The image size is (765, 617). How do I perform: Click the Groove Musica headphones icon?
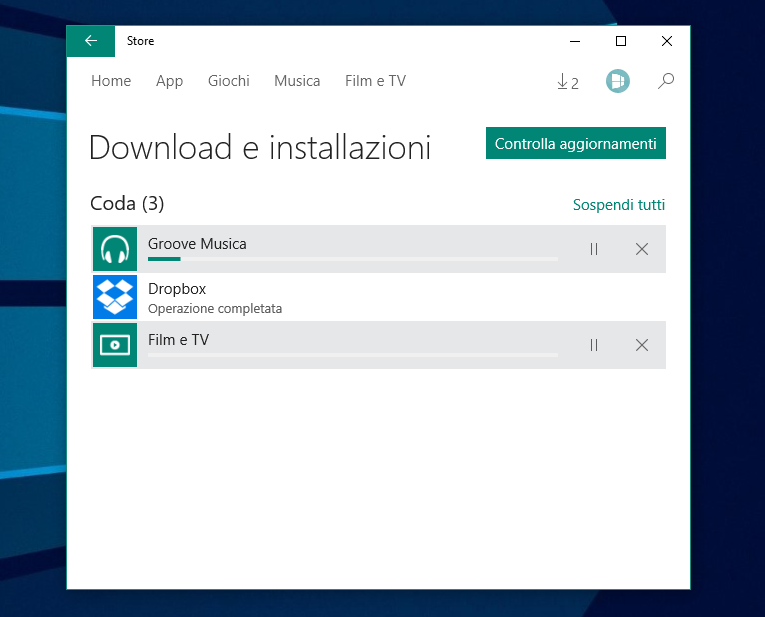[x=115, y=249]
